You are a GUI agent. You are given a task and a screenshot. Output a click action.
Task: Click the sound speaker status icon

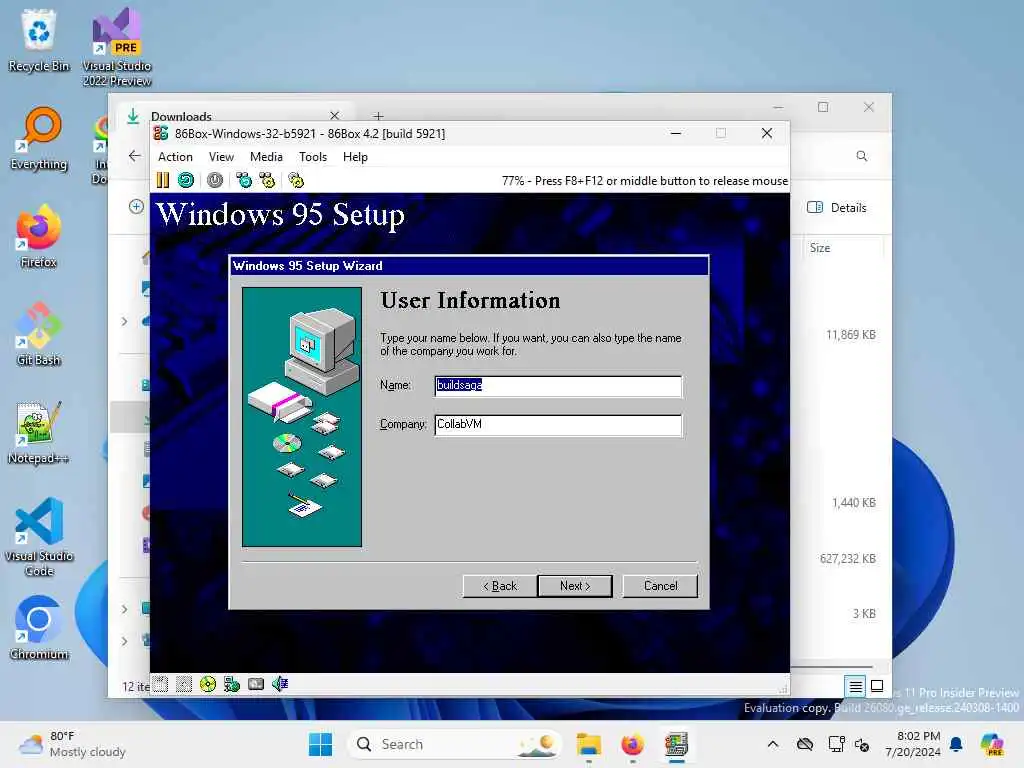tap(280, 684)
